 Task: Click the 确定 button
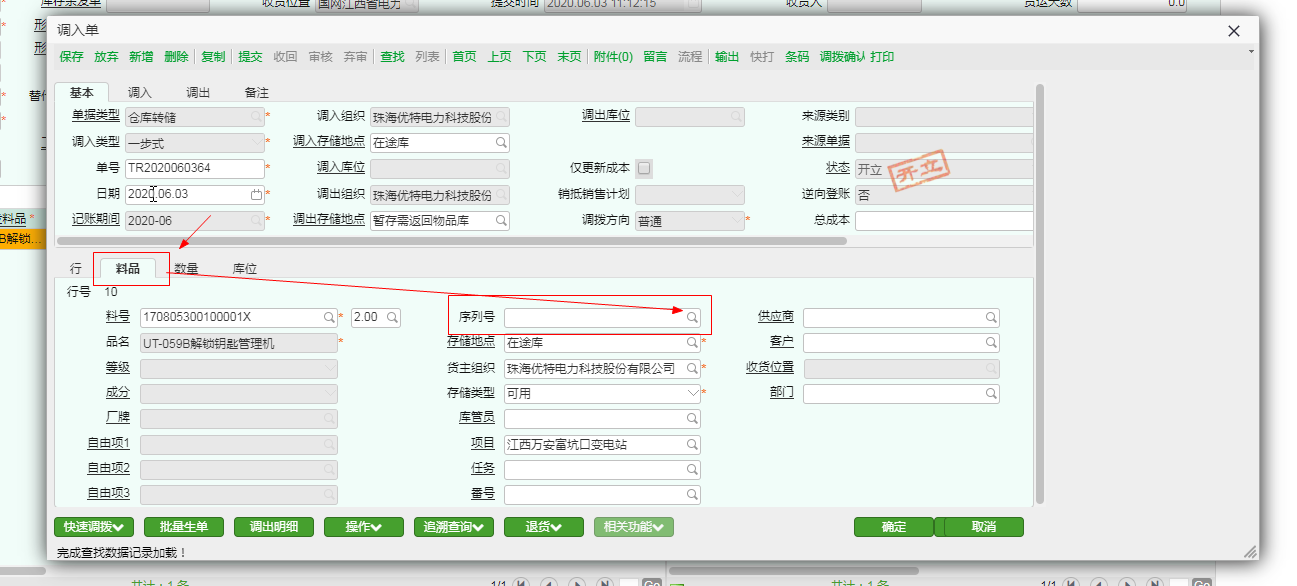click(x=893, y=527)
